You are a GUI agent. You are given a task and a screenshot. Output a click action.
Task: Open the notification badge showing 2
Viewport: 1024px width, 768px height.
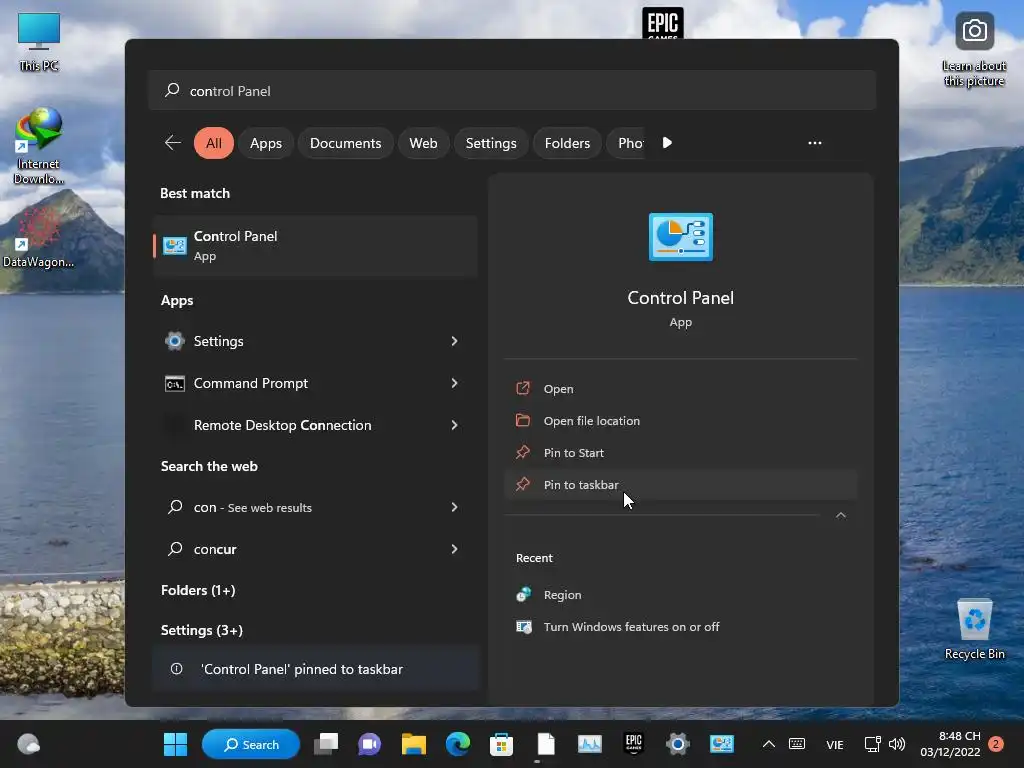pos(996,744)
